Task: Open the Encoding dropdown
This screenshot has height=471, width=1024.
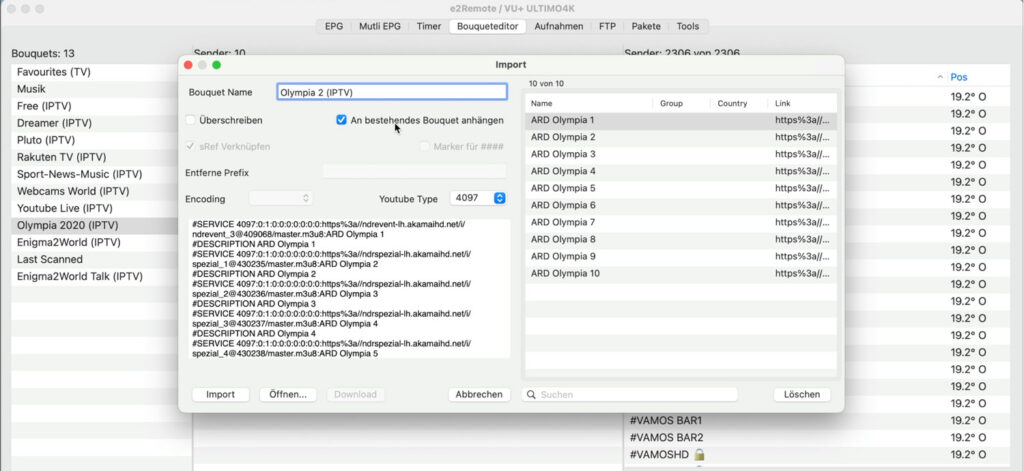Action: coord(281,198)
